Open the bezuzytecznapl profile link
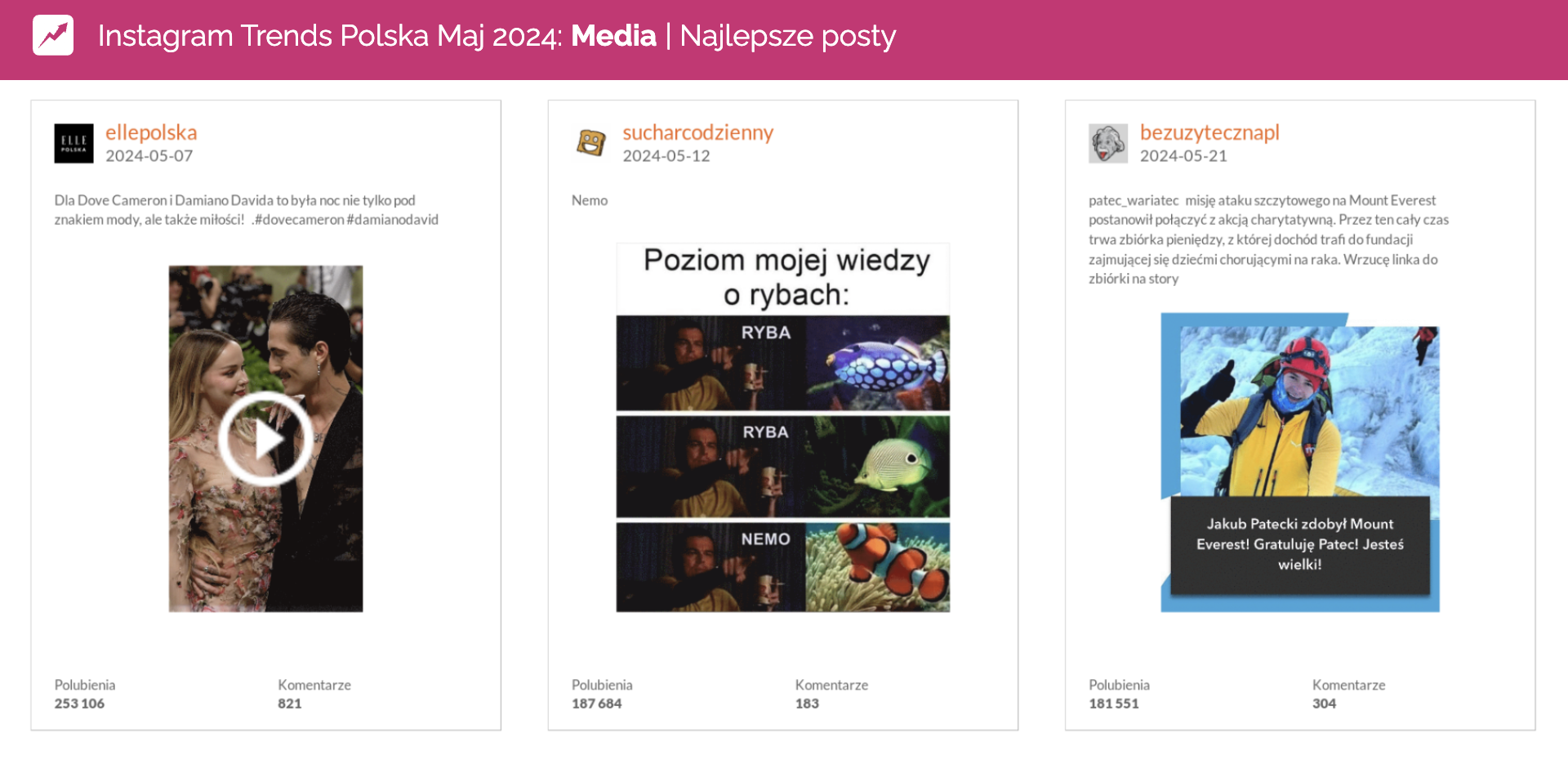Screen dimensions: 1568x760 tap(1209, 132)
